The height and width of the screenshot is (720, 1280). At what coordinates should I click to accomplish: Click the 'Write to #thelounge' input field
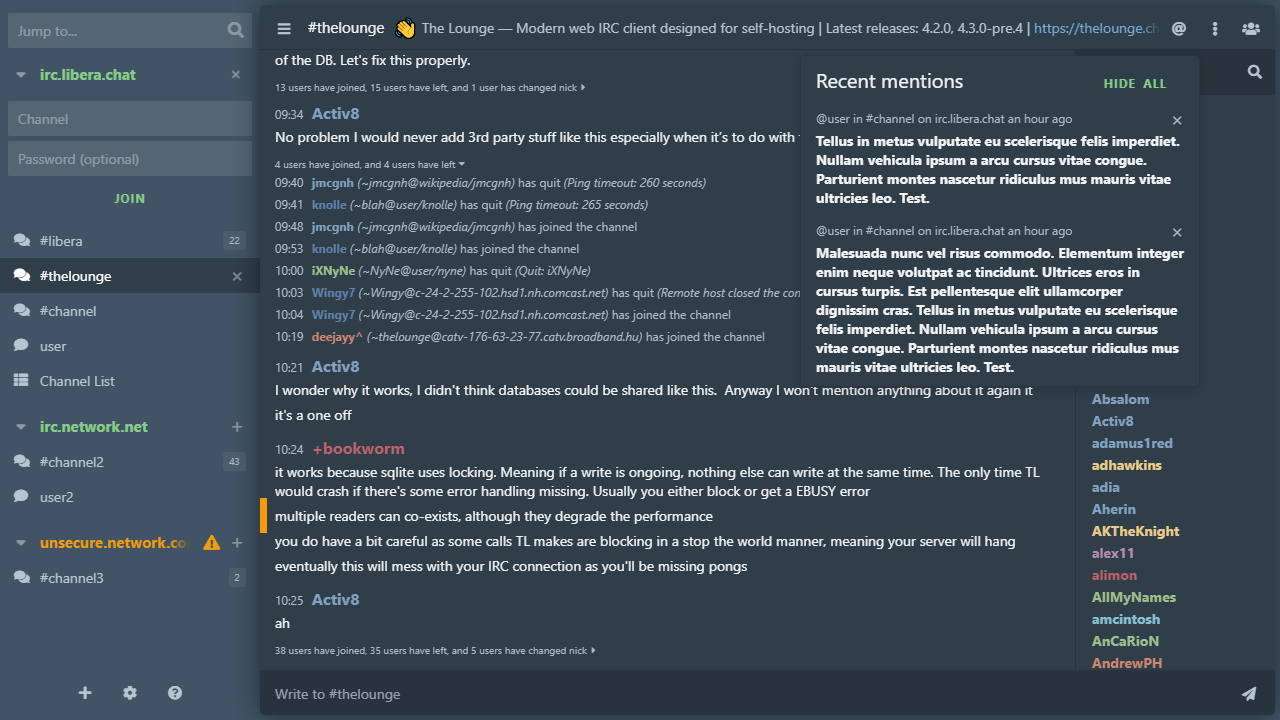click(600, 693)
